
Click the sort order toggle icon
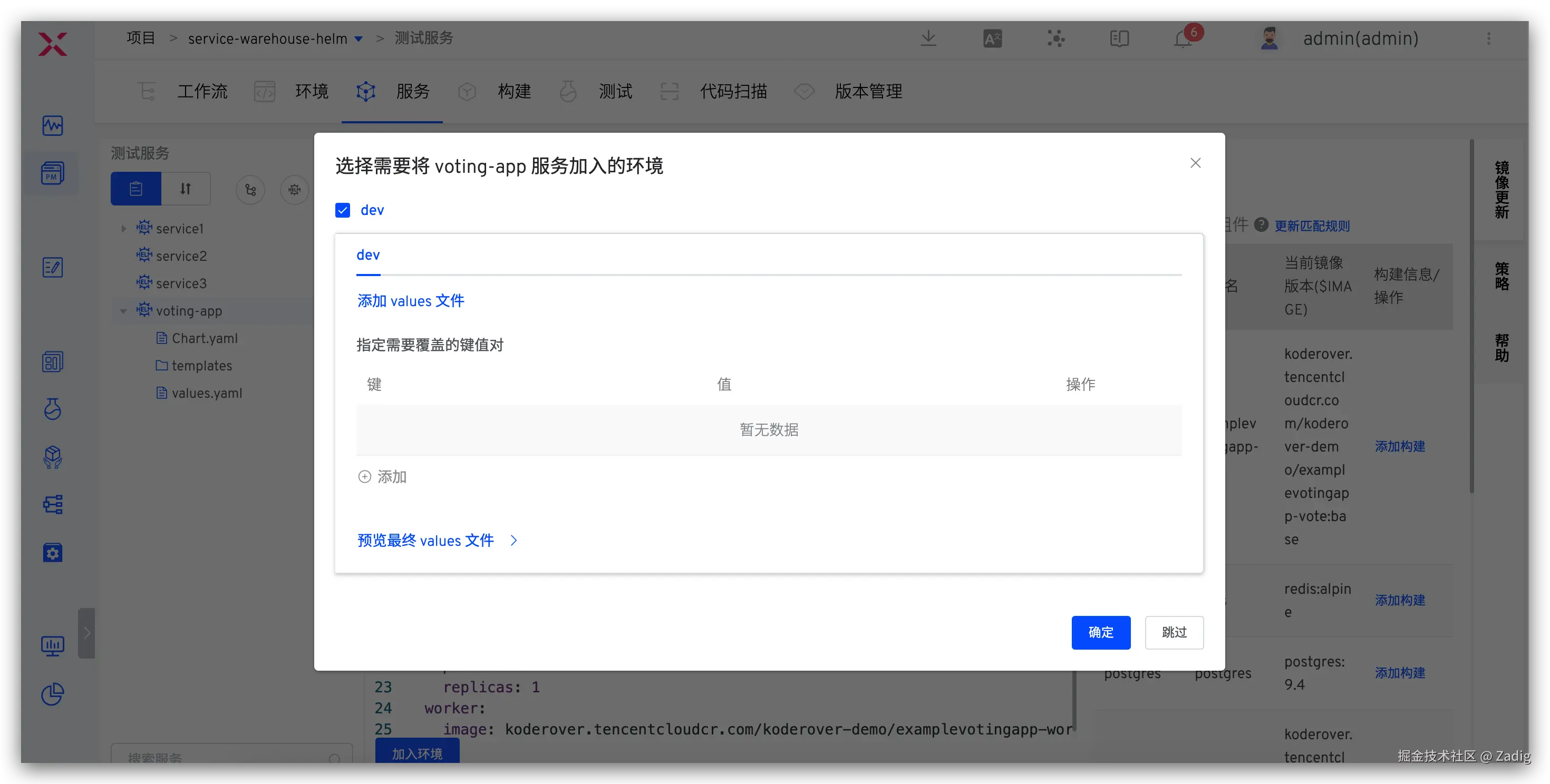click(x=186, y=189)
